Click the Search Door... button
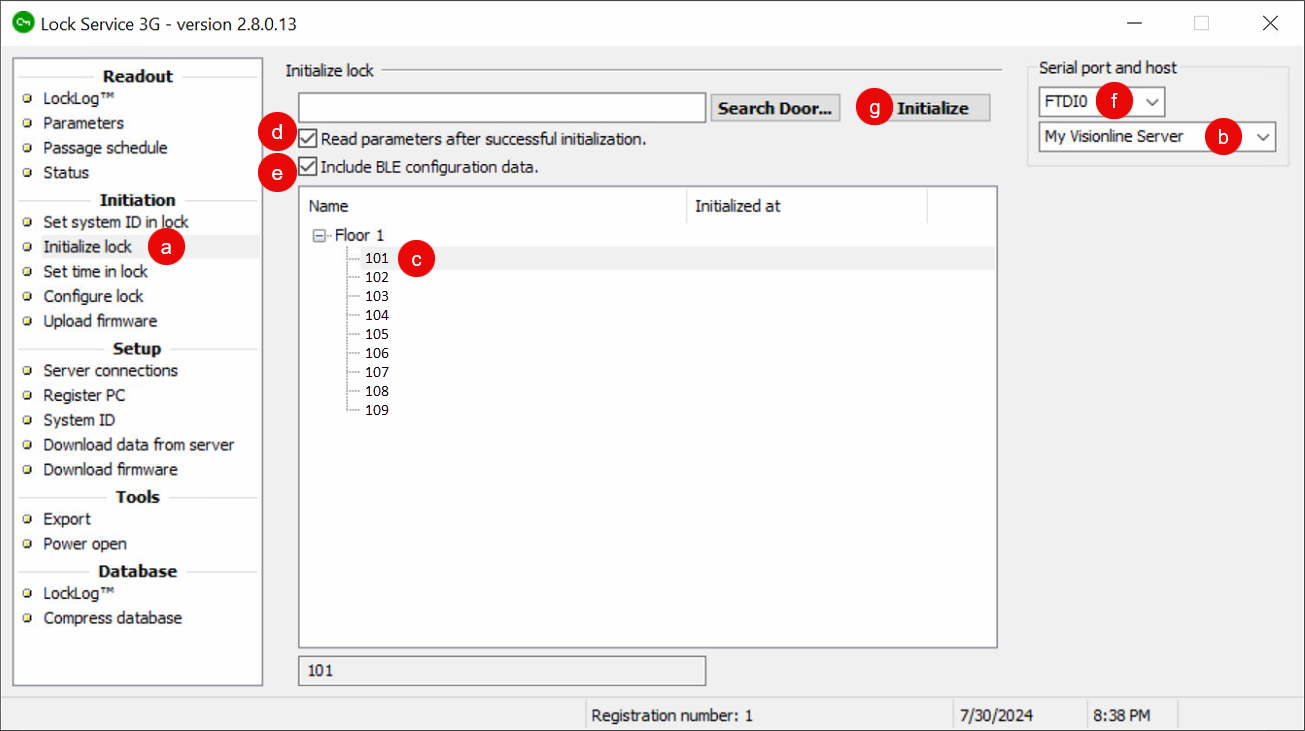 point(775,108)
